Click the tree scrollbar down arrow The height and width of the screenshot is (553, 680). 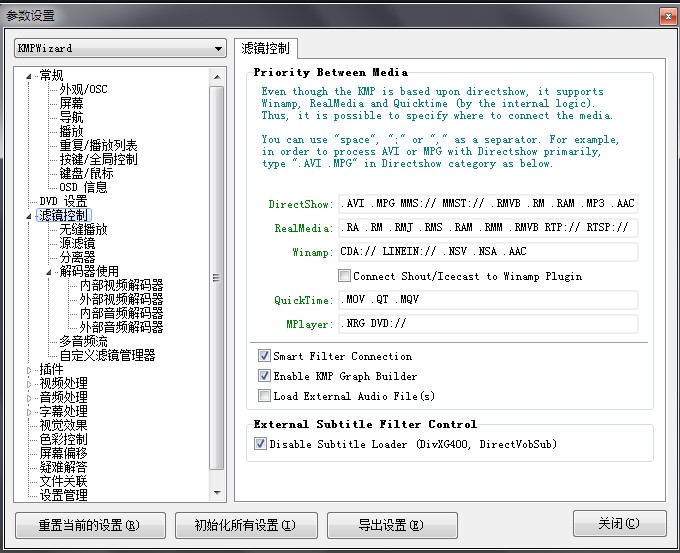coord(217,493)
